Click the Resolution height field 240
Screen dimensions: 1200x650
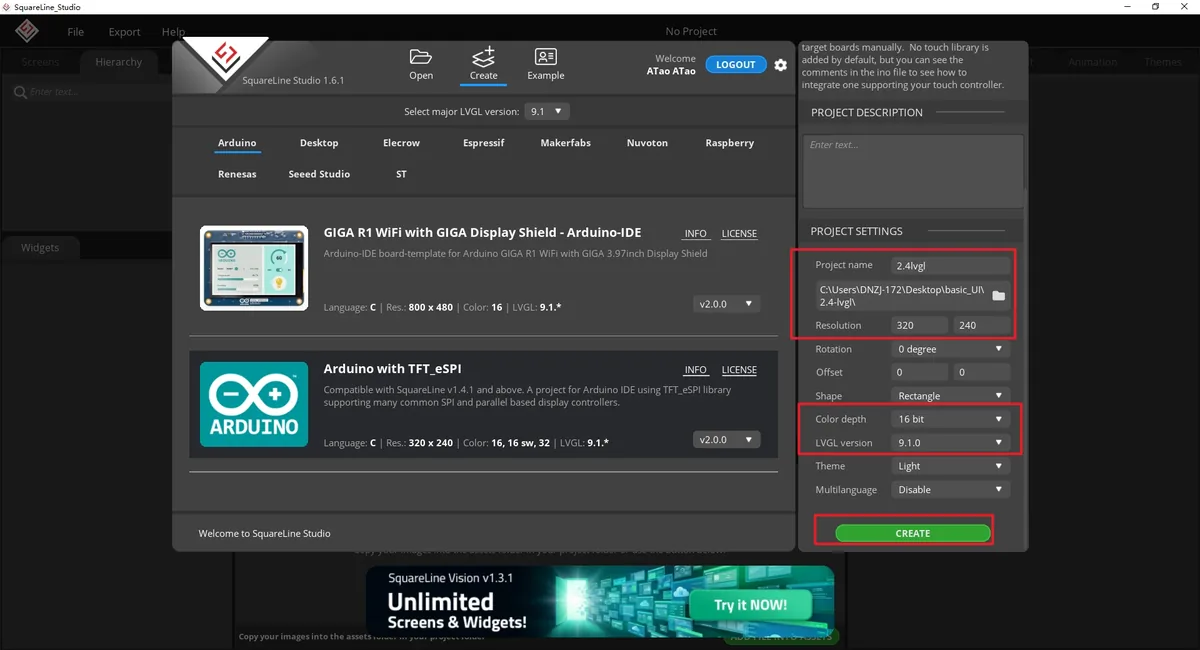tap(981, 325)
